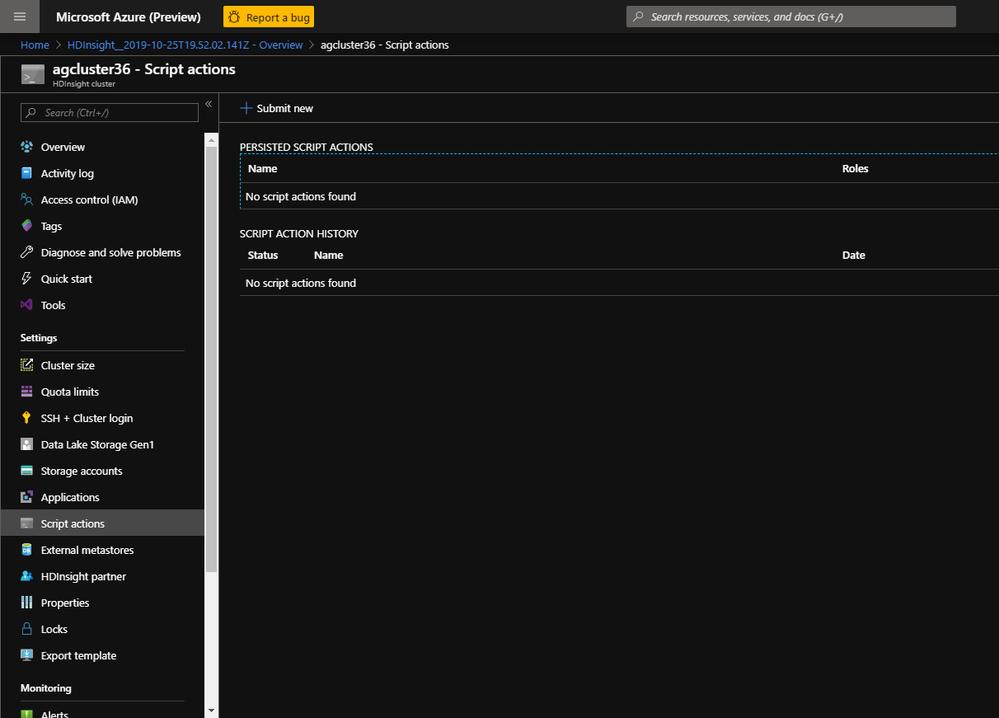Click the Storage accounts icon
Image resolution: width=999 pixels, height=718 pixels.
27,471
